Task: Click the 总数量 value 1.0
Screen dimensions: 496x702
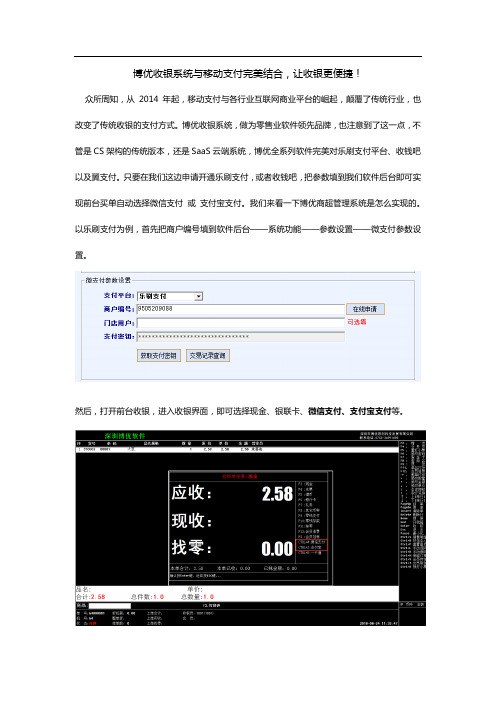Action: (x=208, y=597)
